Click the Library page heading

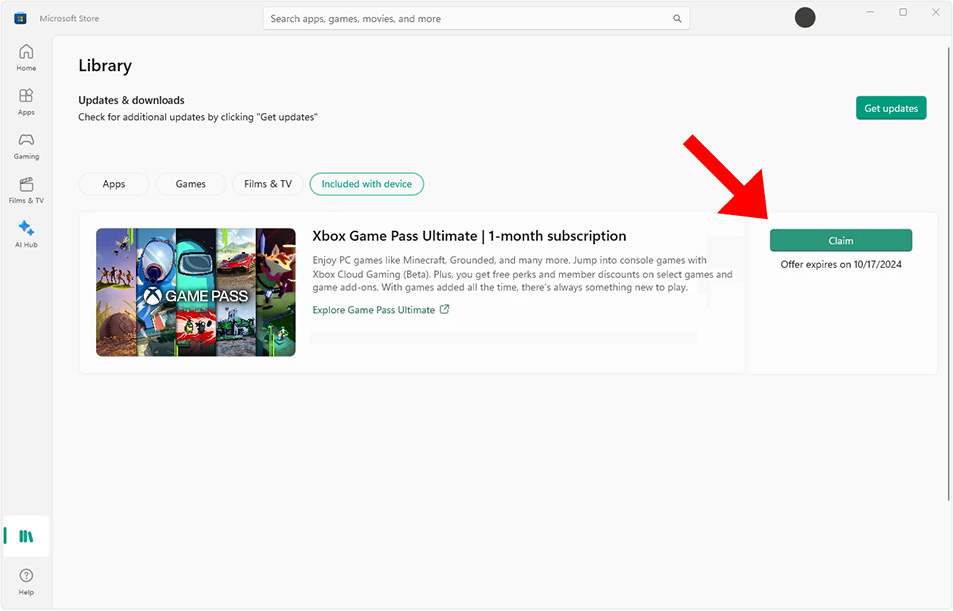[x=105, y=66]
